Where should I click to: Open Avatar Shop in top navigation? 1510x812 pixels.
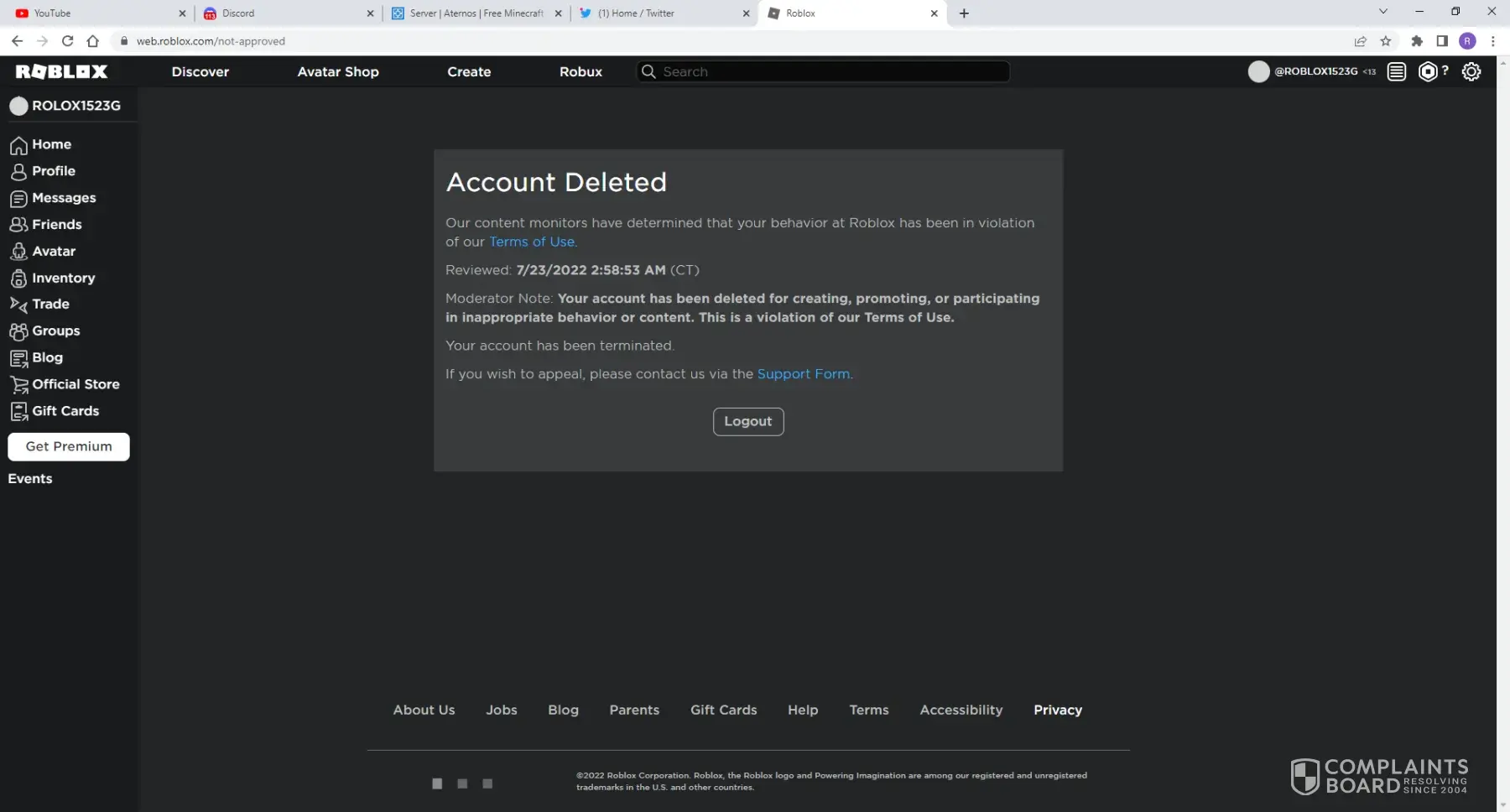coord(338,72)
